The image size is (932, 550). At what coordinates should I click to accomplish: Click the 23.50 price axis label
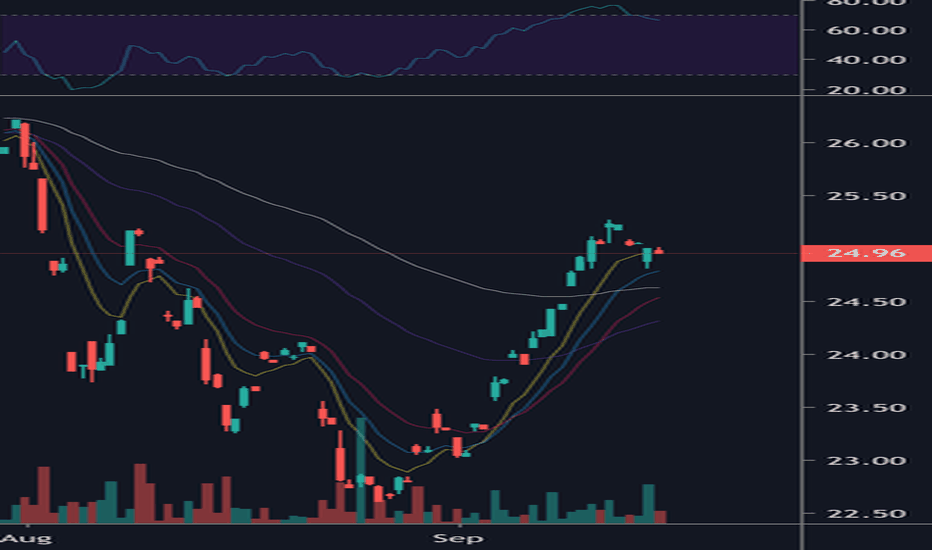click(x=867, y=408)
